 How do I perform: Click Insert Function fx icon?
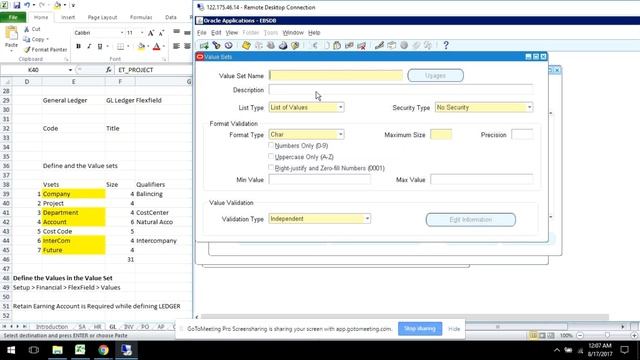point(109,70)
